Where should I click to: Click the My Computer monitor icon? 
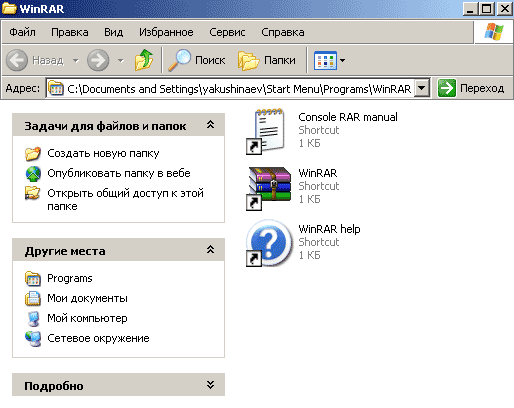[33, 319]
